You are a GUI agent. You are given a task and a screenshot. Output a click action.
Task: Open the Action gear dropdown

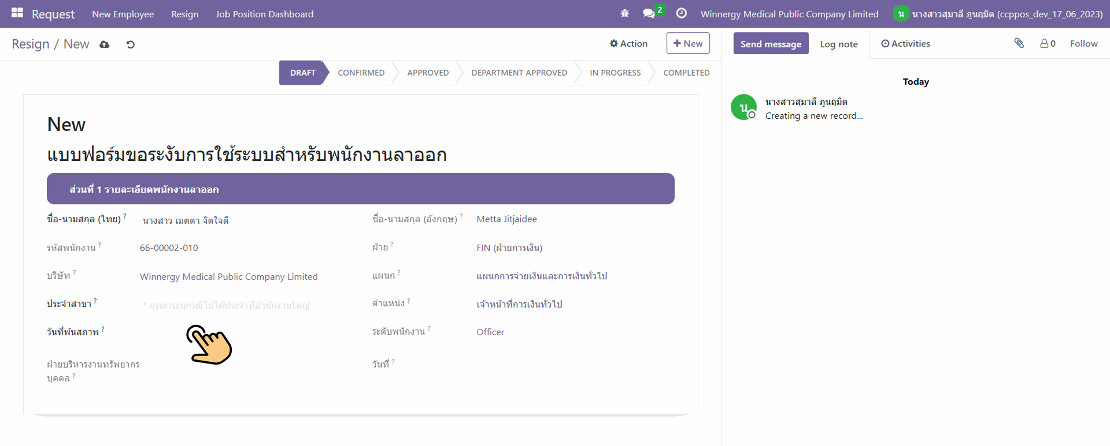629,44
